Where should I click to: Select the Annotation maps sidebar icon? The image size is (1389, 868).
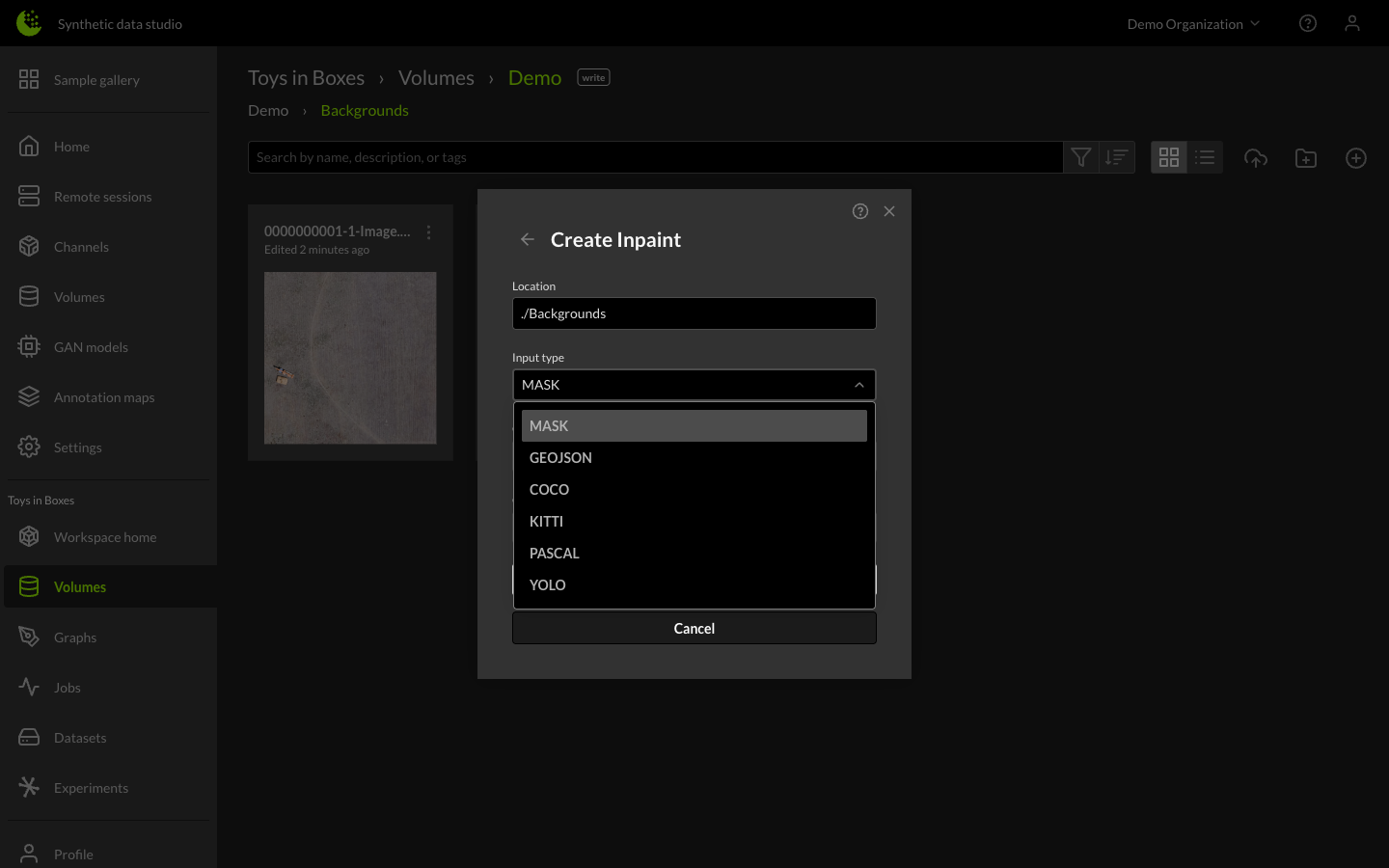pos(29,396)
